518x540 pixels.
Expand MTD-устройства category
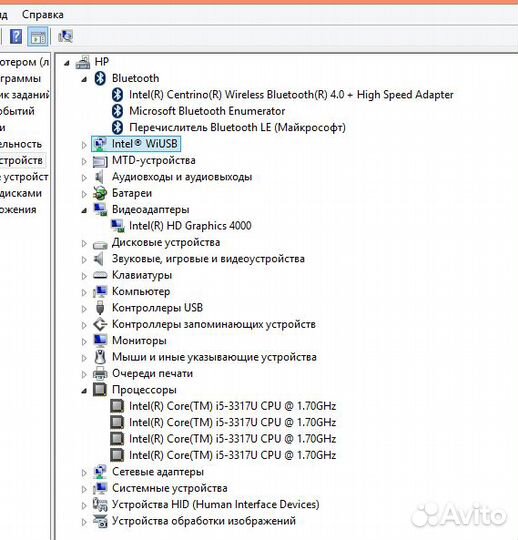[x=84, y=161]
